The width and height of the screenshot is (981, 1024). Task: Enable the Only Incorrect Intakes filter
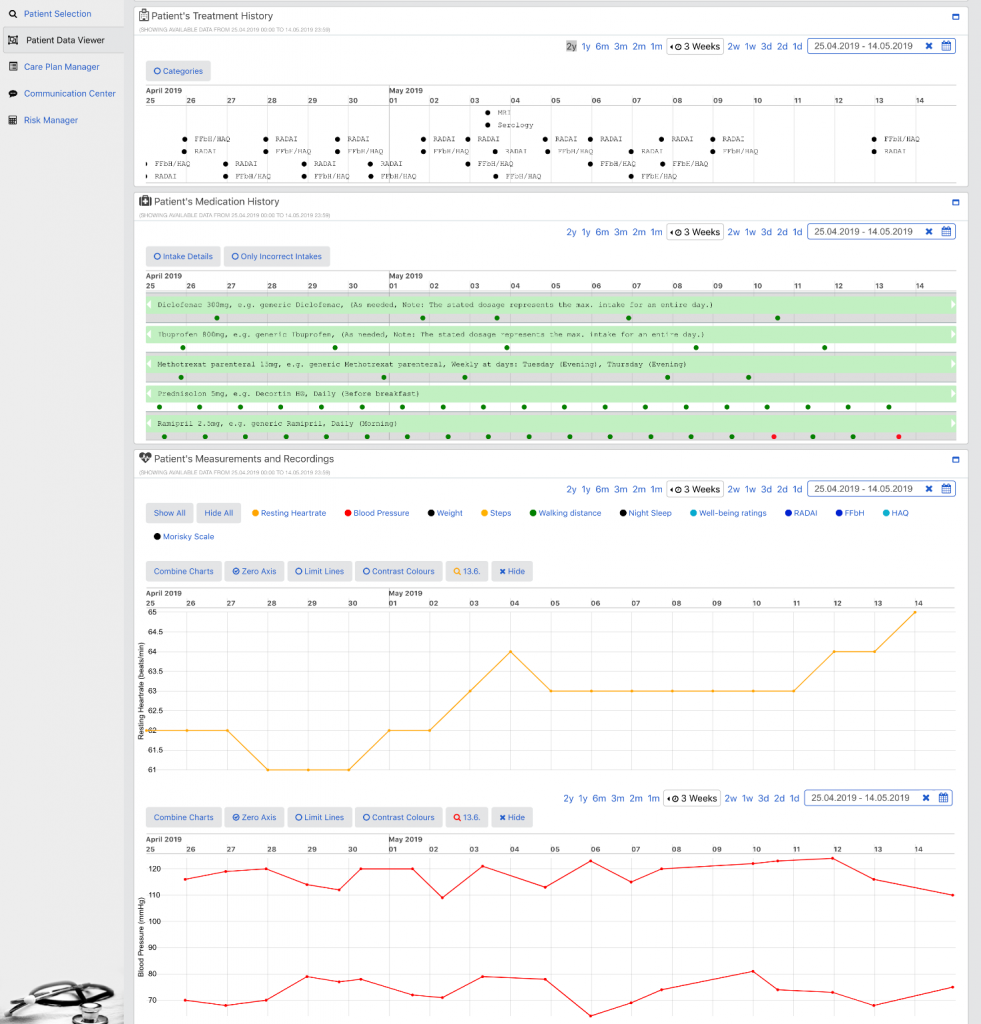point(276,257)
